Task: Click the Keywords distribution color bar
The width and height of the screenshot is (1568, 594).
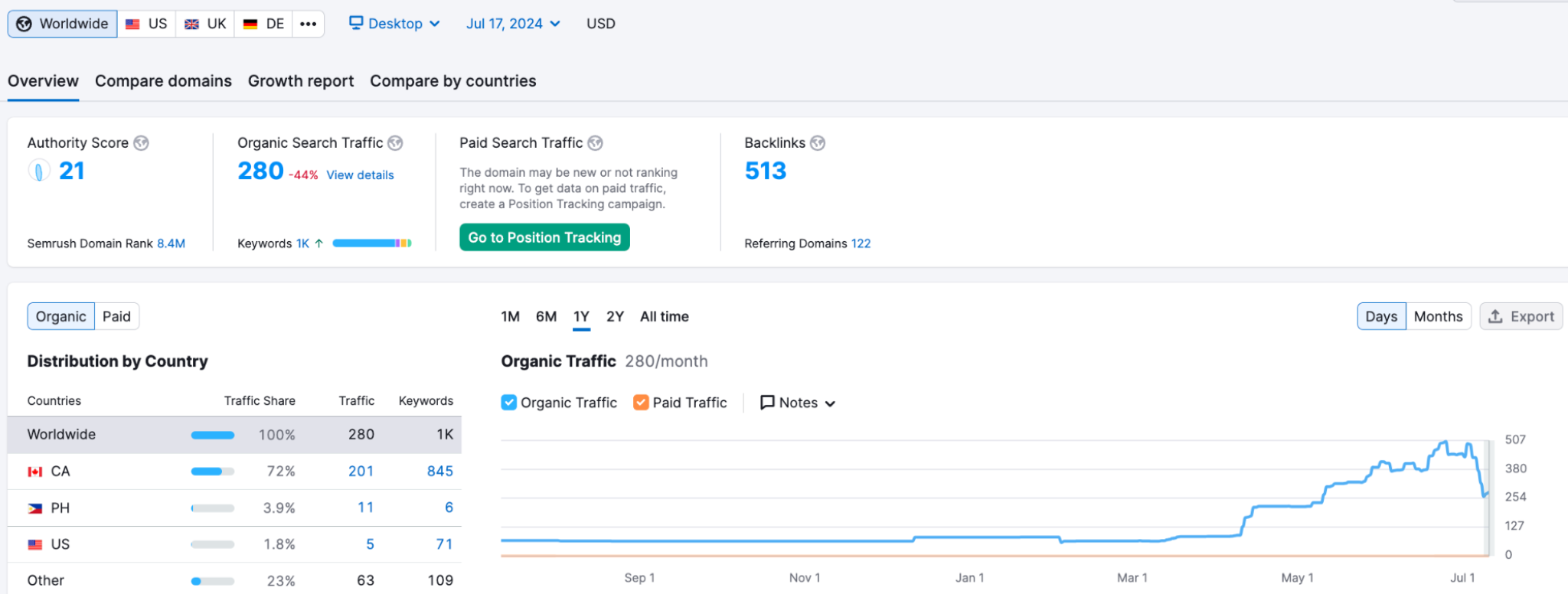Action: pyautogui.click(x=372, y=243)
